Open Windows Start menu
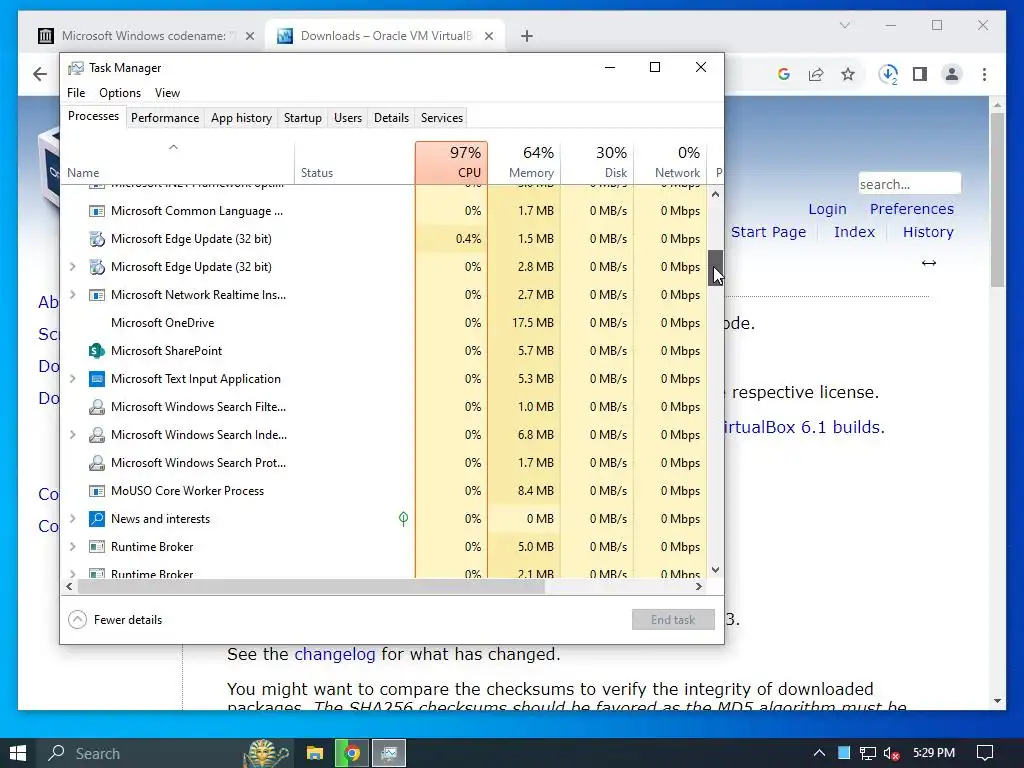The height and width of the screenshot is (768, 1024). coord(18,753)
